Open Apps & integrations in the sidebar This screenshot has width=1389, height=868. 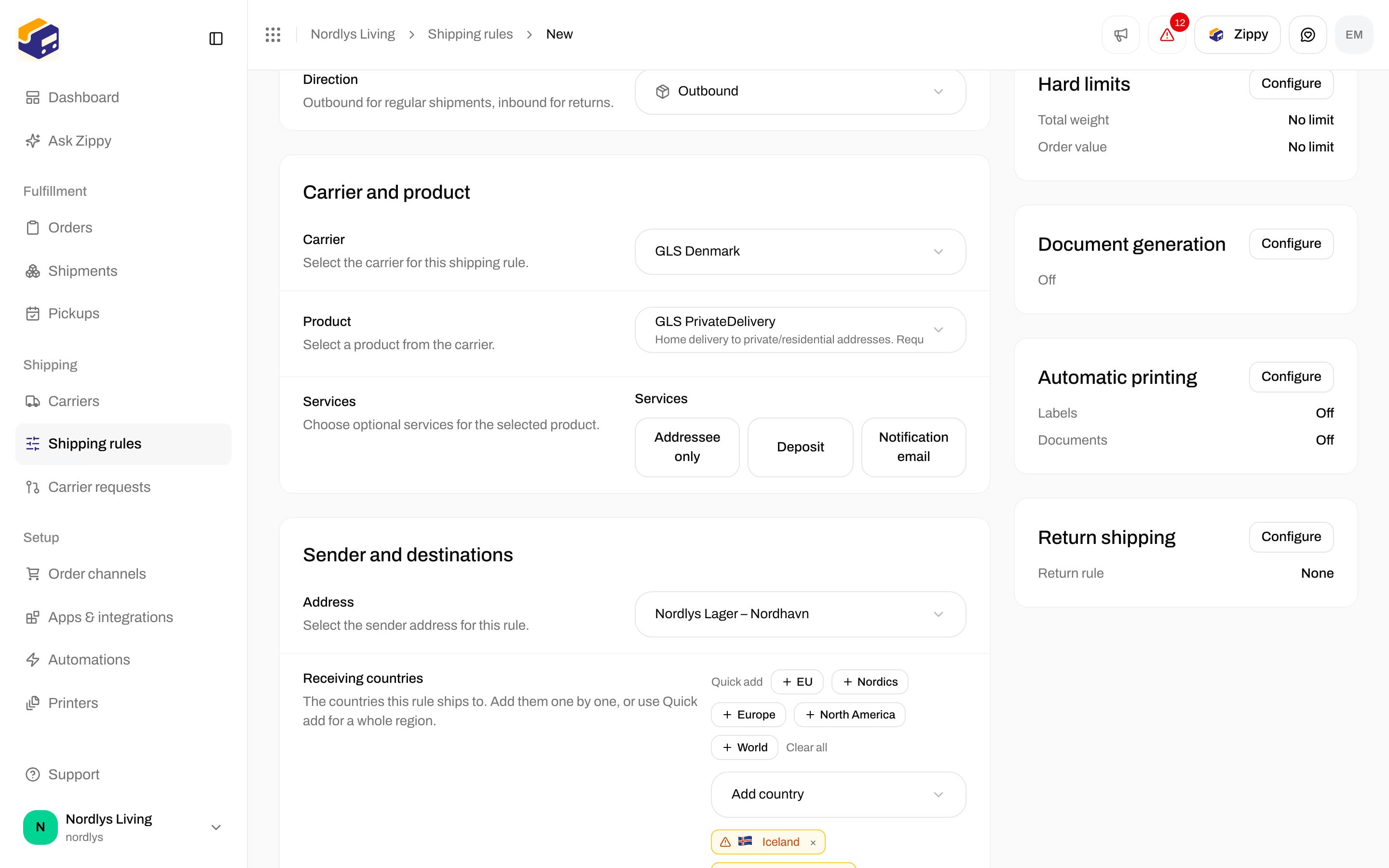click(x=123, y=617)
